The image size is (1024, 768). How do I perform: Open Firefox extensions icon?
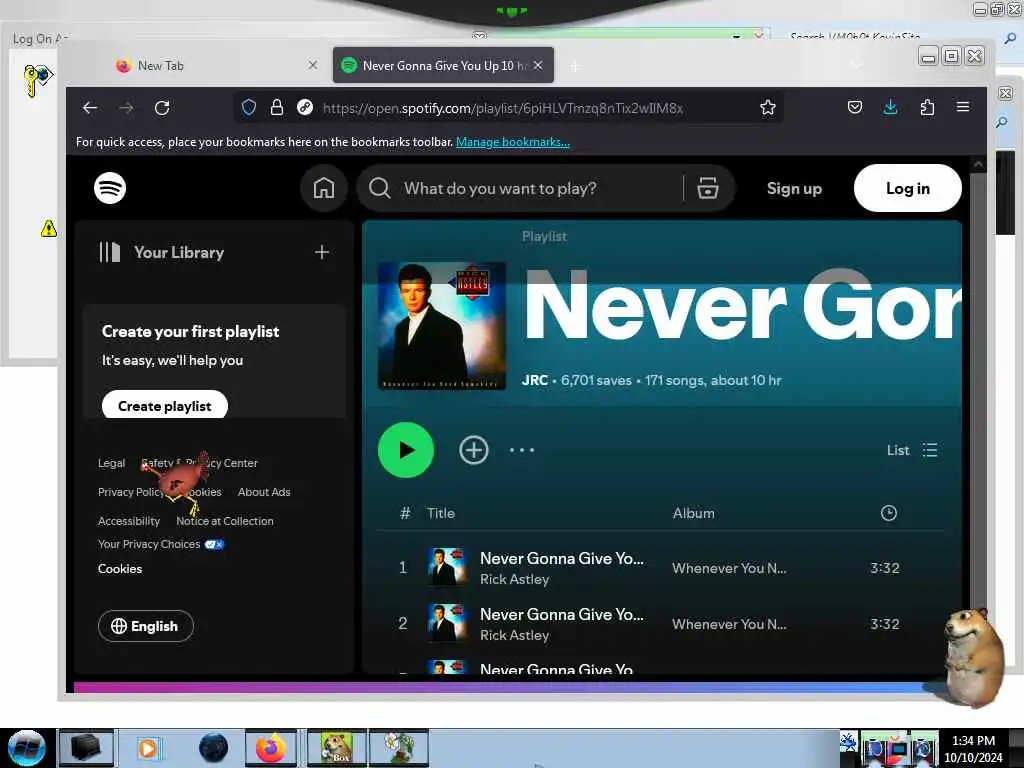[927, 108]
